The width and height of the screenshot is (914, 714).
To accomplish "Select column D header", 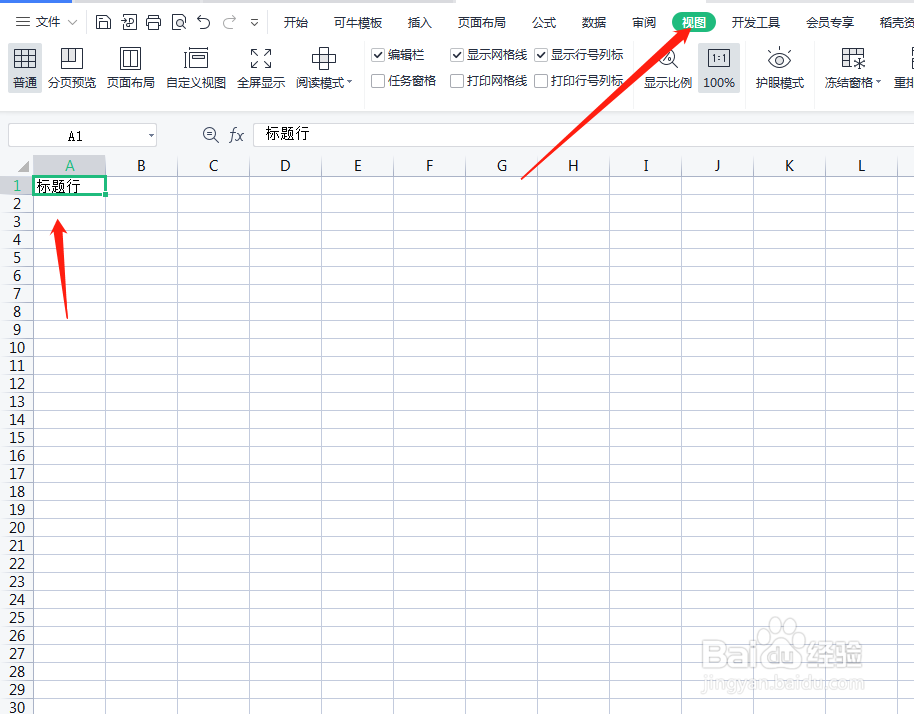I will tap(285, 166).
